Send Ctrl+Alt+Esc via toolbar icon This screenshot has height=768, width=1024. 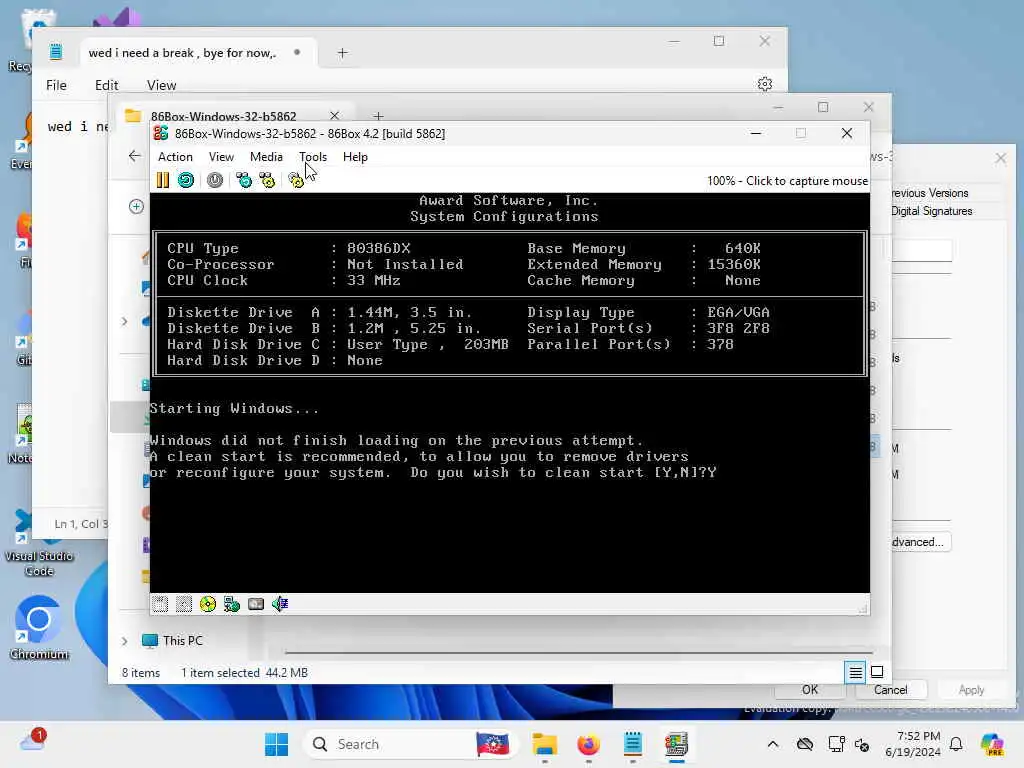pos(267,180)
